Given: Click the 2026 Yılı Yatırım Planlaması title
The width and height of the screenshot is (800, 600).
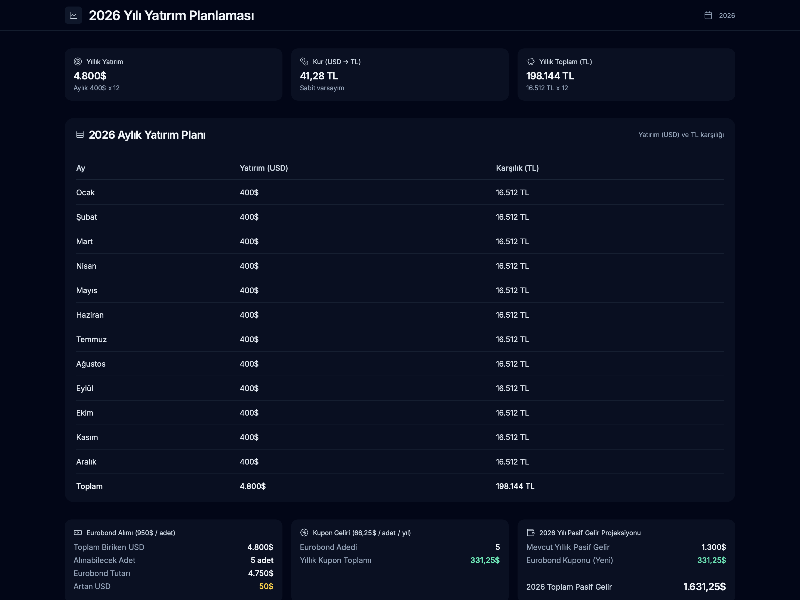Looking at the screenshot, I should point(171,15).
